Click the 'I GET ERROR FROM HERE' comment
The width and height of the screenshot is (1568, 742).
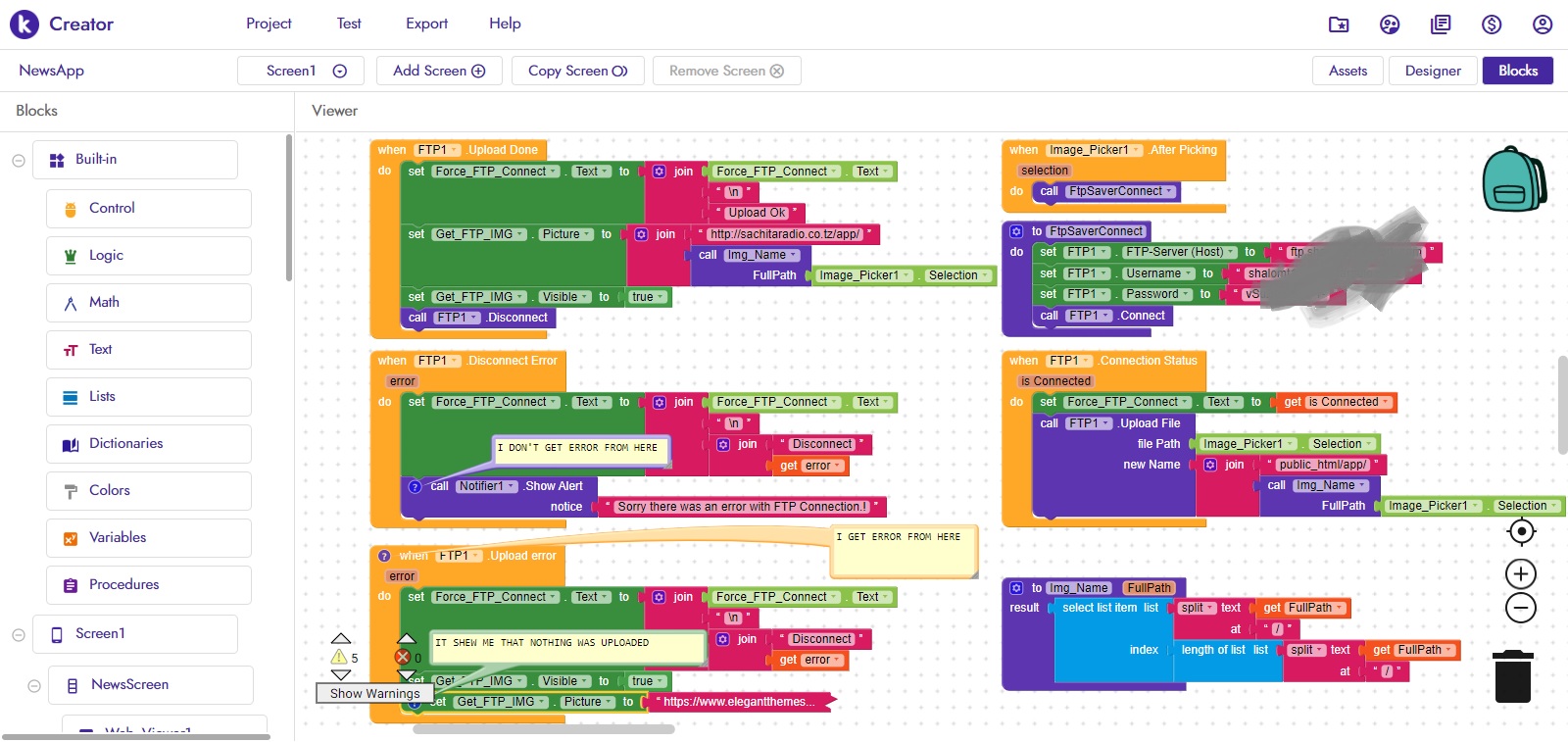(x=904, y=551)
